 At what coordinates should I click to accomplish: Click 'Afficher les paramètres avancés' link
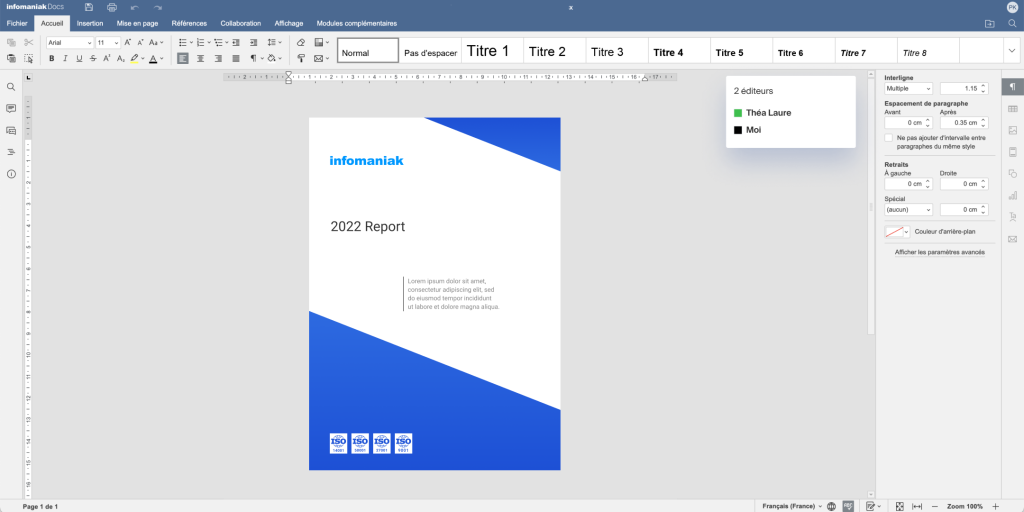939,252
